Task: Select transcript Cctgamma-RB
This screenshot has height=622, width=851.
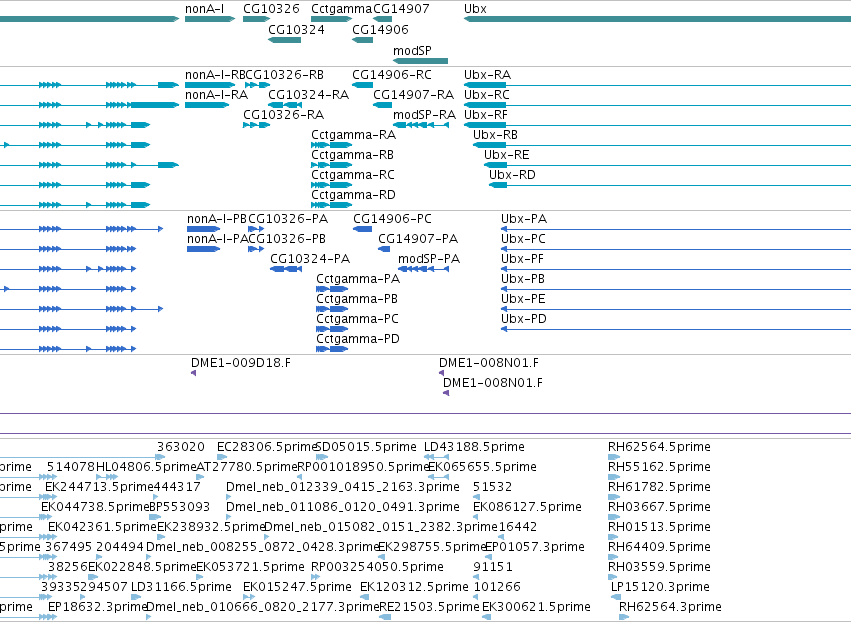Action: click(352, 155)
